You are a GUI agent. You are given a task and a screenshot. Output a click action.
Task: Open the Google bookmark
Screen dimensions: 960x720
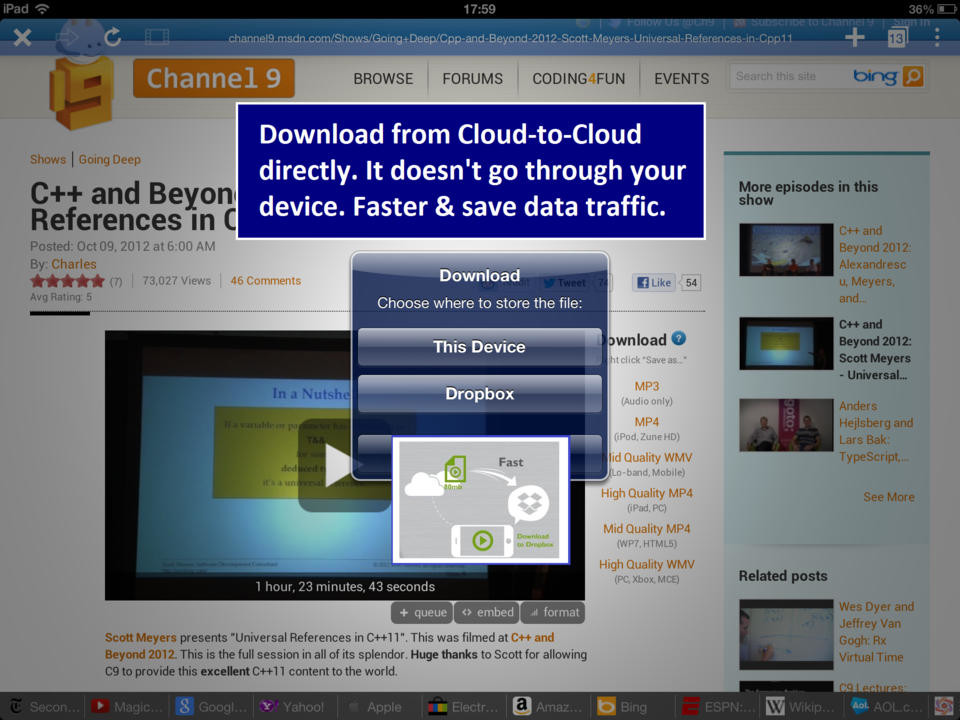(x=211, y=707)
